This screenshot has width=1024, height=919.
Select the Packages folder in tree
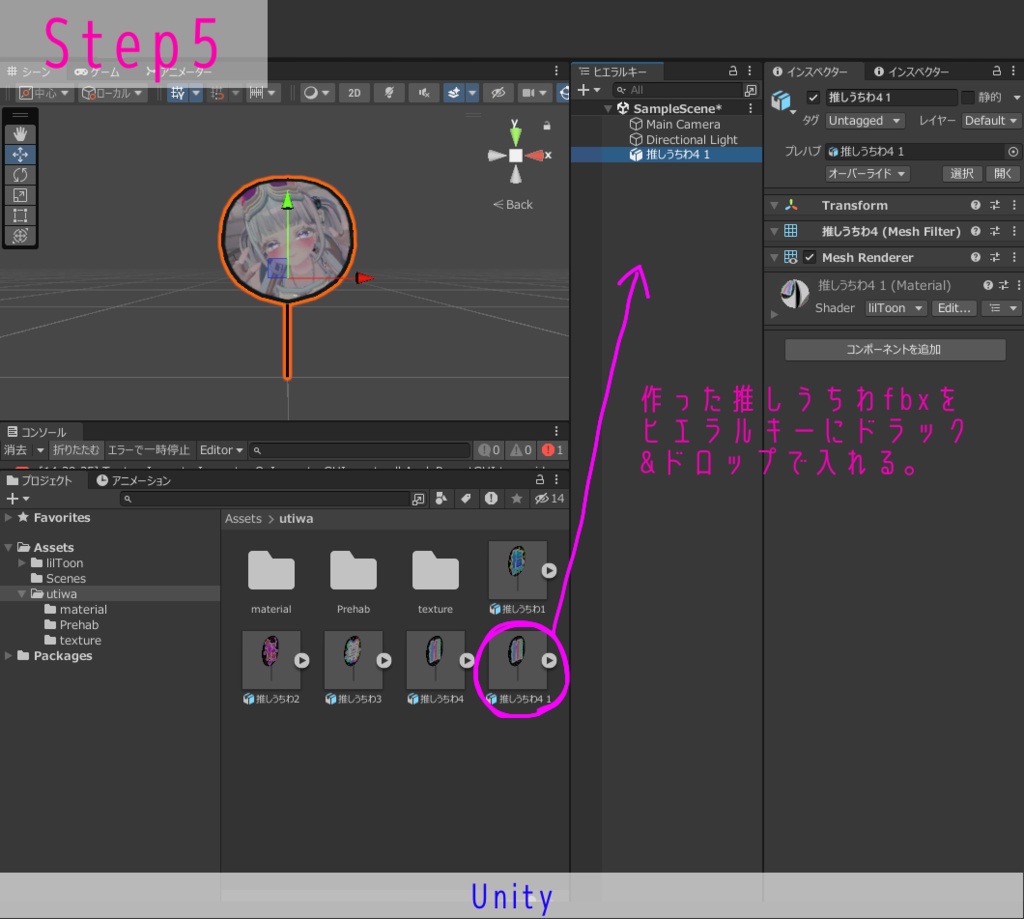click(63, 655)
